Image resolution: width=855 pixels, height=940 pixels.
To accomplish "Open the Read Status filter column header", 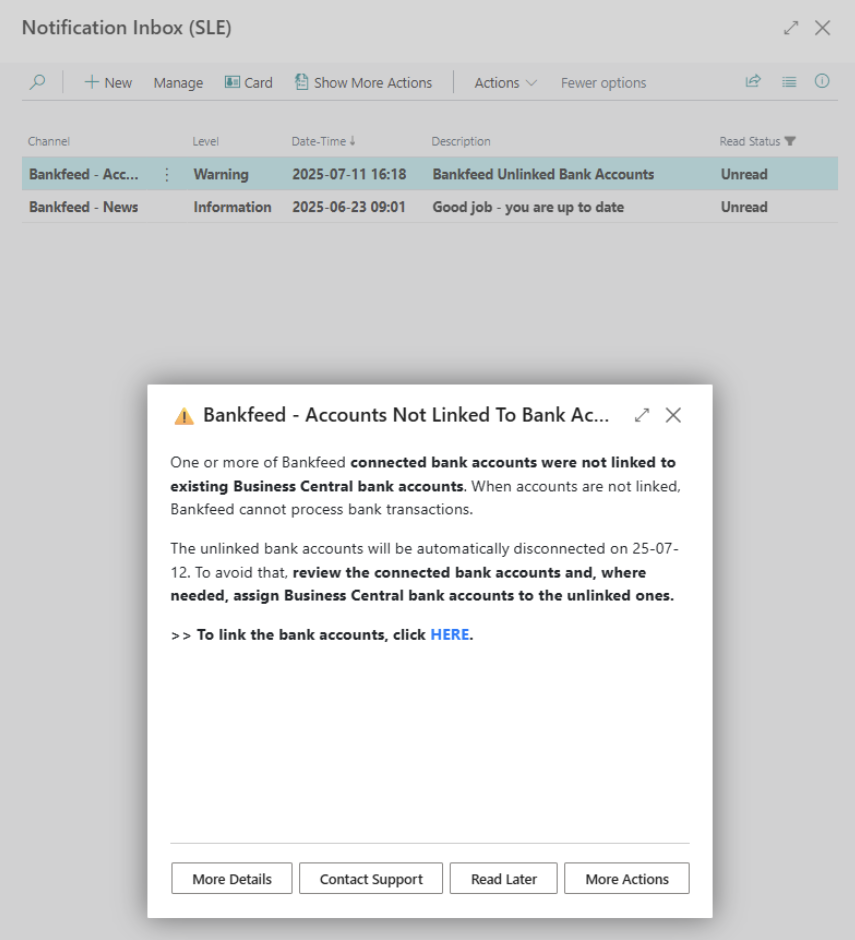I will (x=757, y=141).
